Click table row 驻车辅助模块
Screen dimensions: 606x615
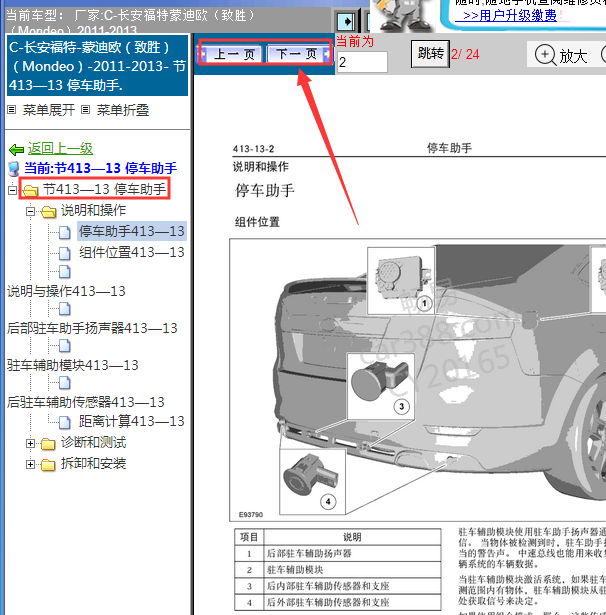[x=338, y=570]
